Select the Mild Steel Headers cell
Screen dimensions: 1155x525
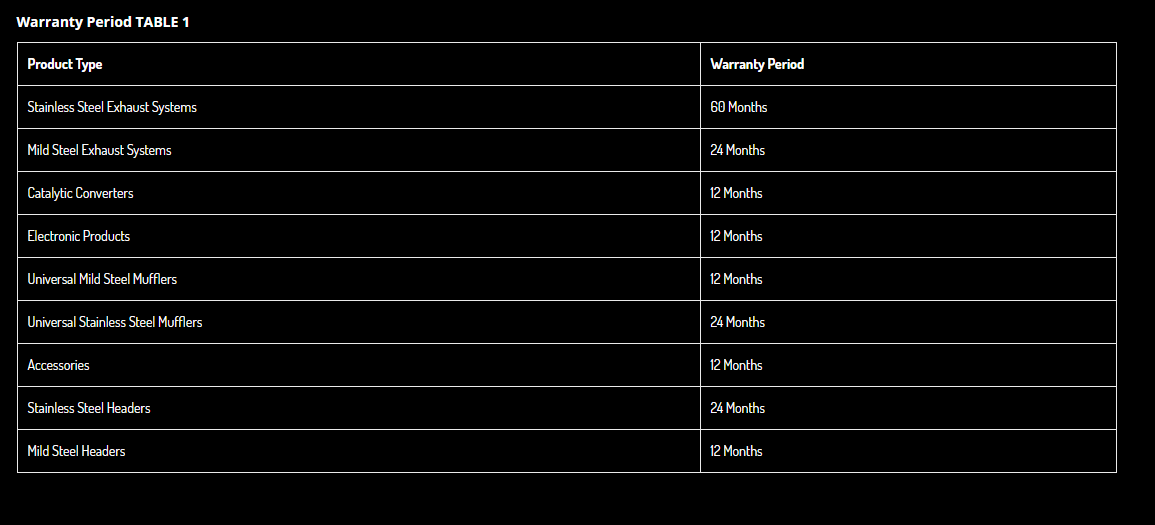(x=359, y=451)
